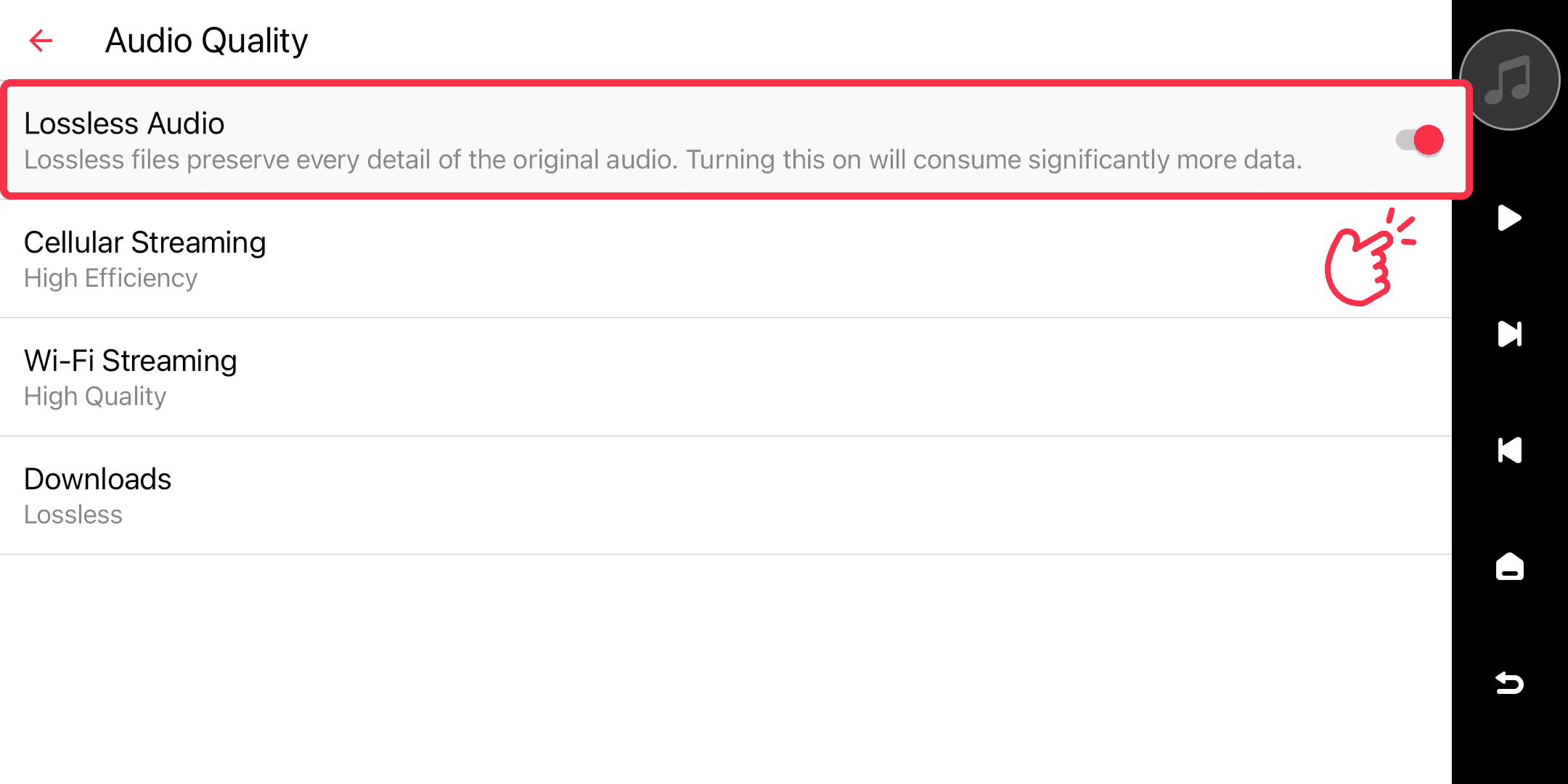
Task: Click the red tapping hand icon
Action: pos(1366,258)
